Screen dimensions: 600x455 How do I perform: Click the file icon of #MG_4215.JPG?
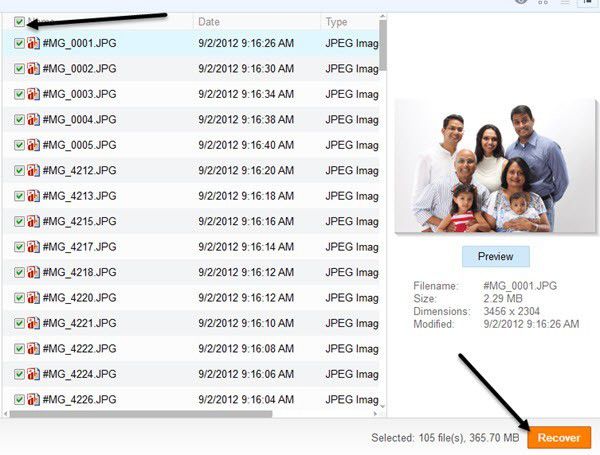[33, 222]
